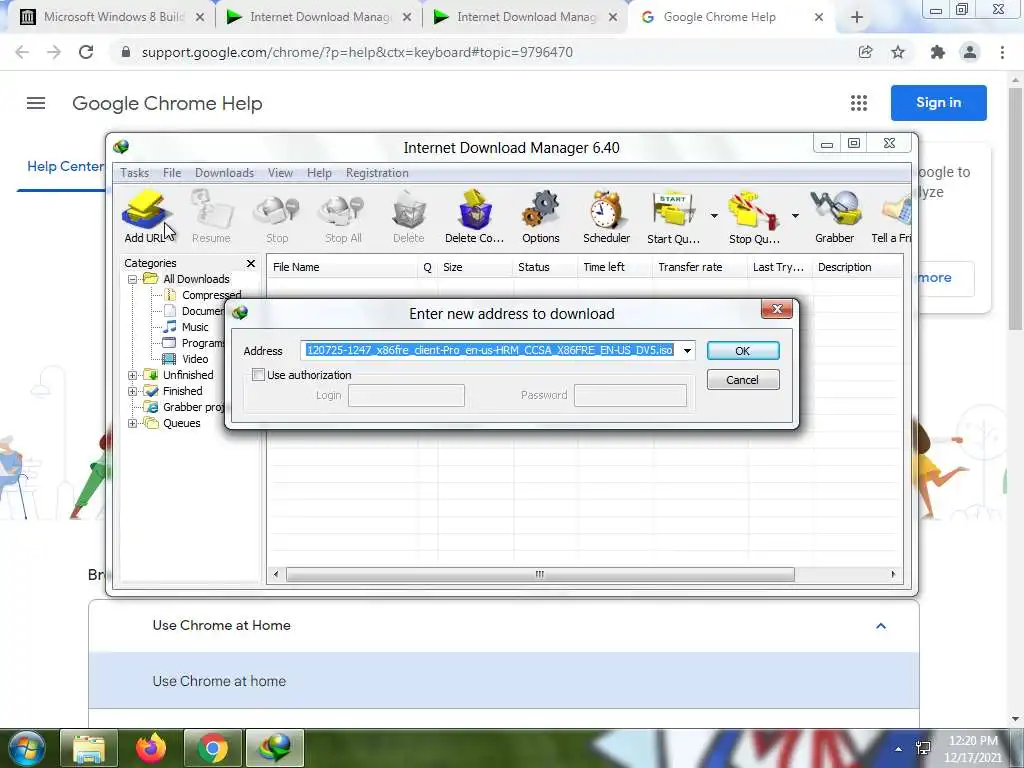Open the Grabber tool icon
The image size is (1024, 768).
[835, 217]
